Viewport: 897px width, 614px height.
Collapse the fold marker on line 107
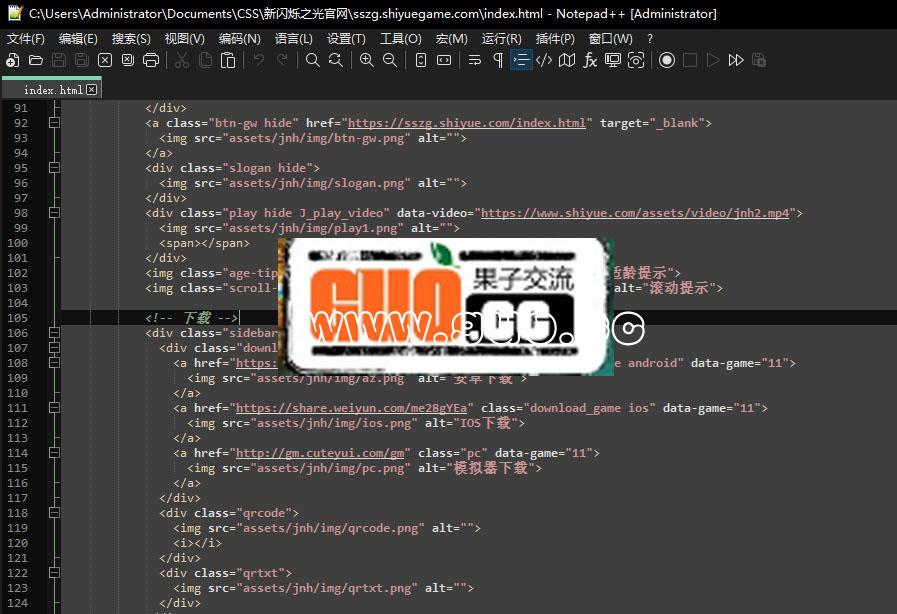tap(54, 347)
